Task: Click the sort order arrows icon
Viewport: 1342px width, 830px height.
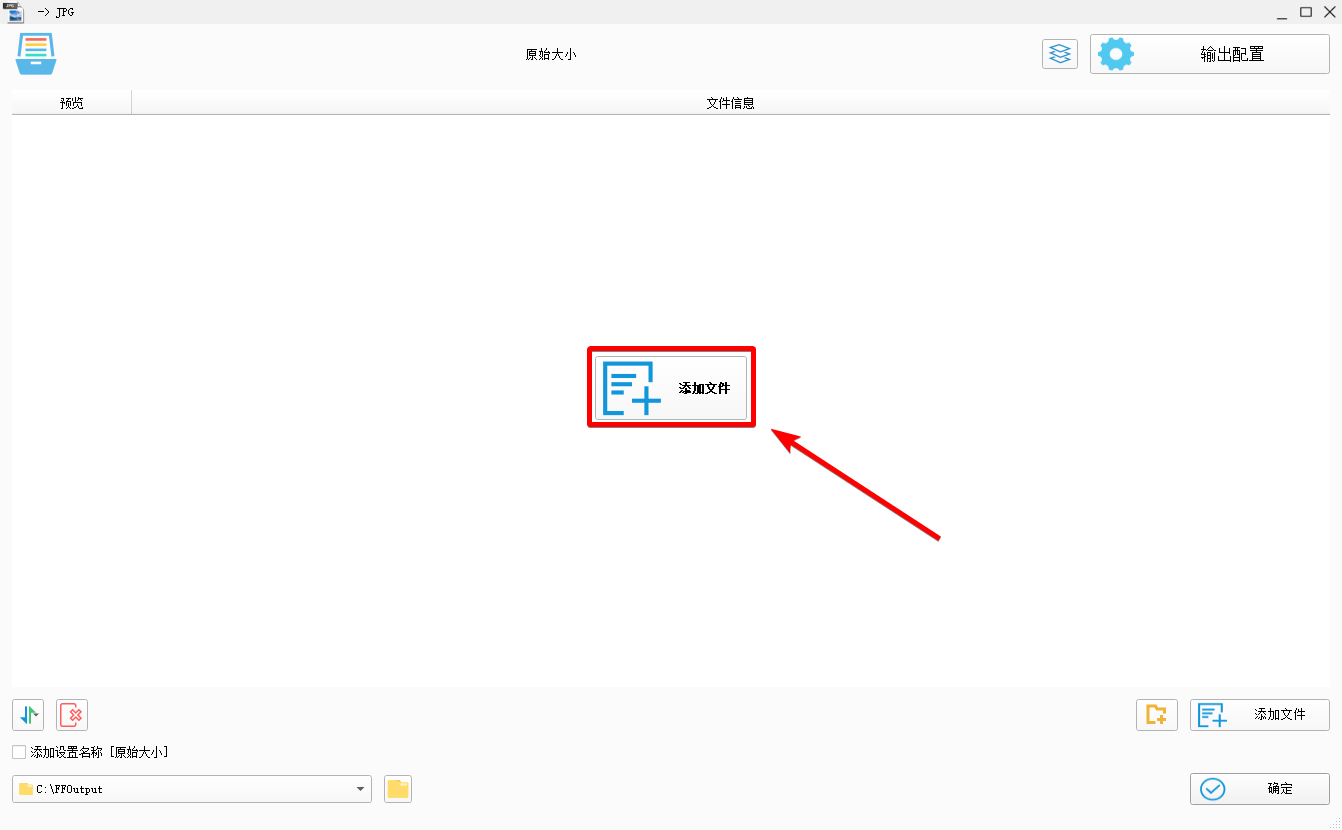Action: pos(28,715)
